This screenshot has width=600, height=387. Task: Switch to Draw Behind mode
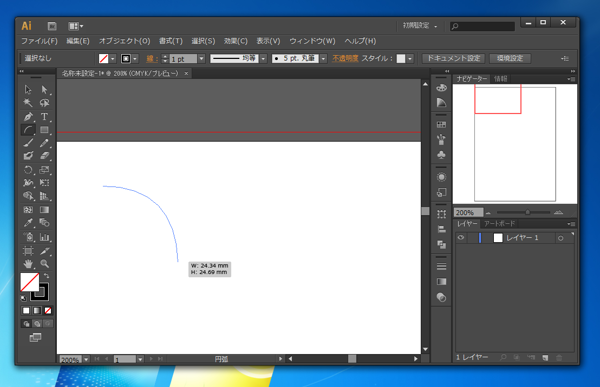[37, 324]
